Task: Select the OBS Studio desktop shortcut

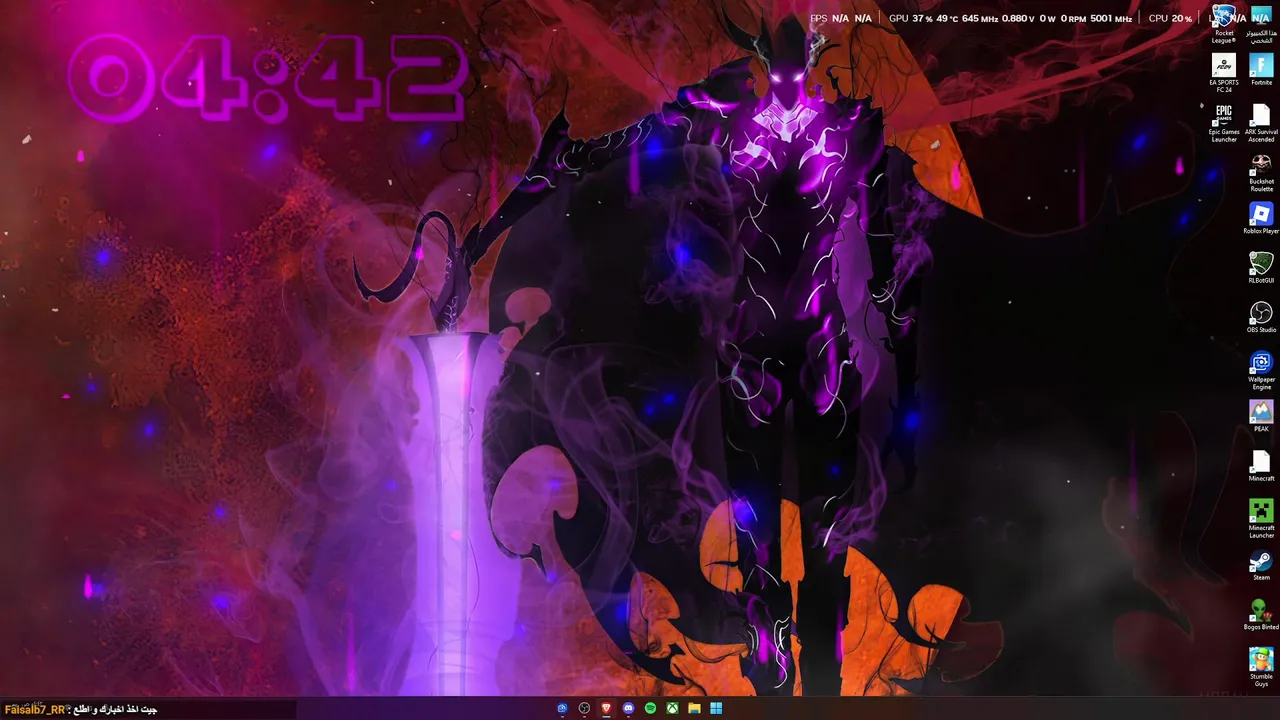Action: coord(1261,318)
